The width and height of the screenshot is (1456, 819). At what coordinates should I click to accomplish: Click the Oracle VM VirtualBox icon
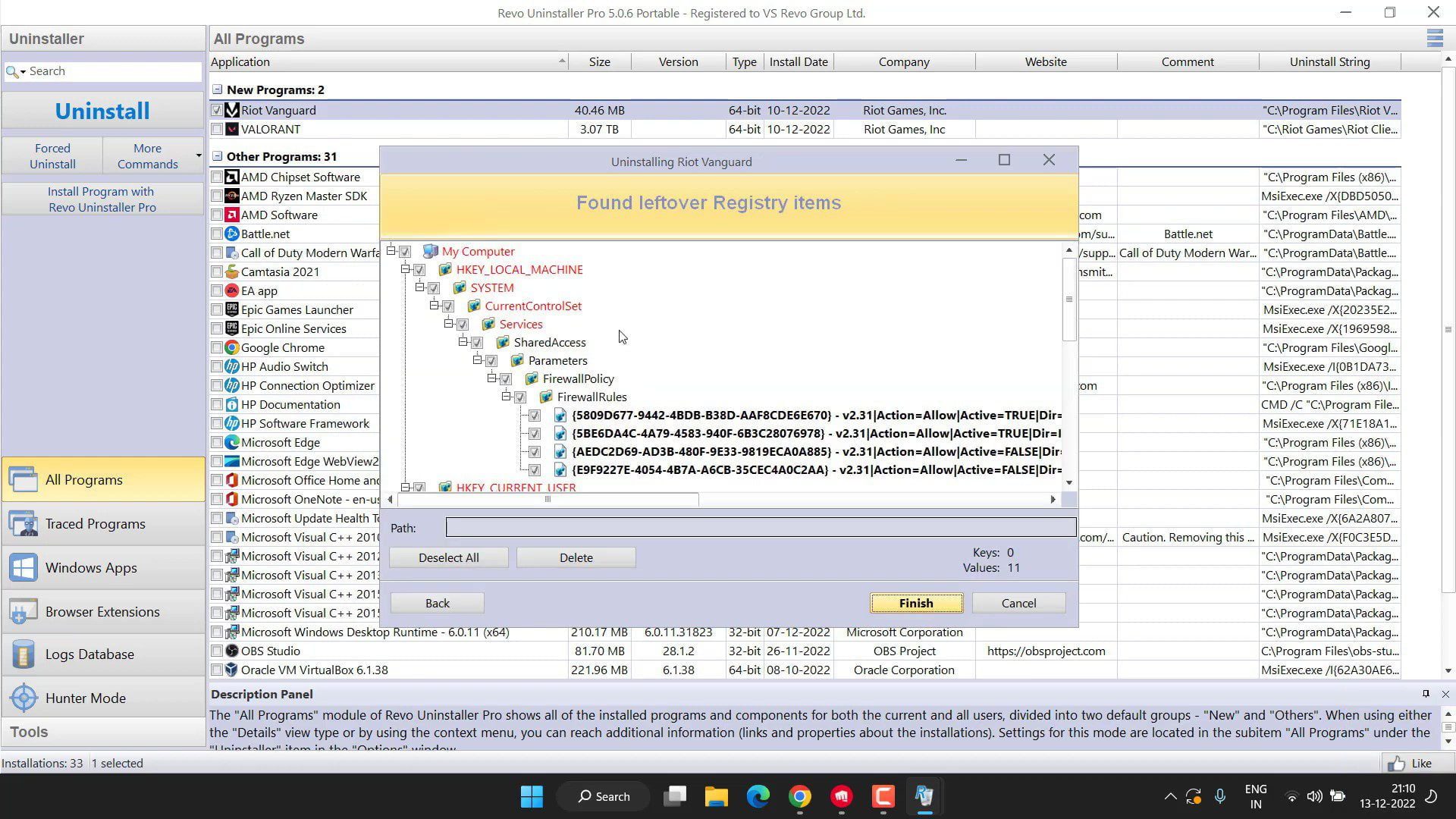pos(232,670)
